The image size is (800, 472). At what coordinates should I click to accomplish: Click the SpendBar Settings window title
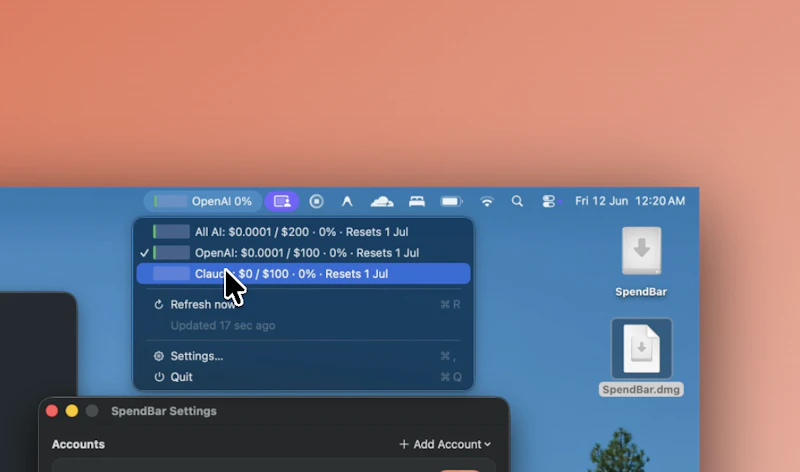[x=164, y=411]
